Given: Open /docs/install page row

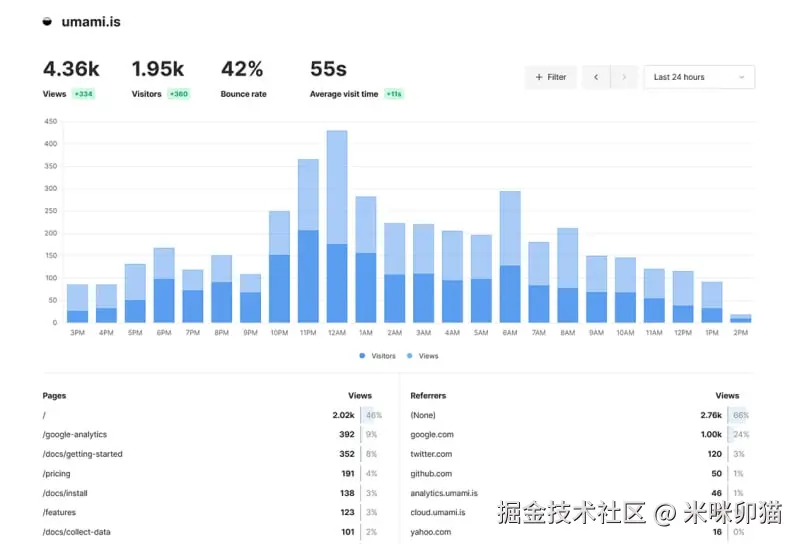Looking at the screenshot, I should 212,493.
